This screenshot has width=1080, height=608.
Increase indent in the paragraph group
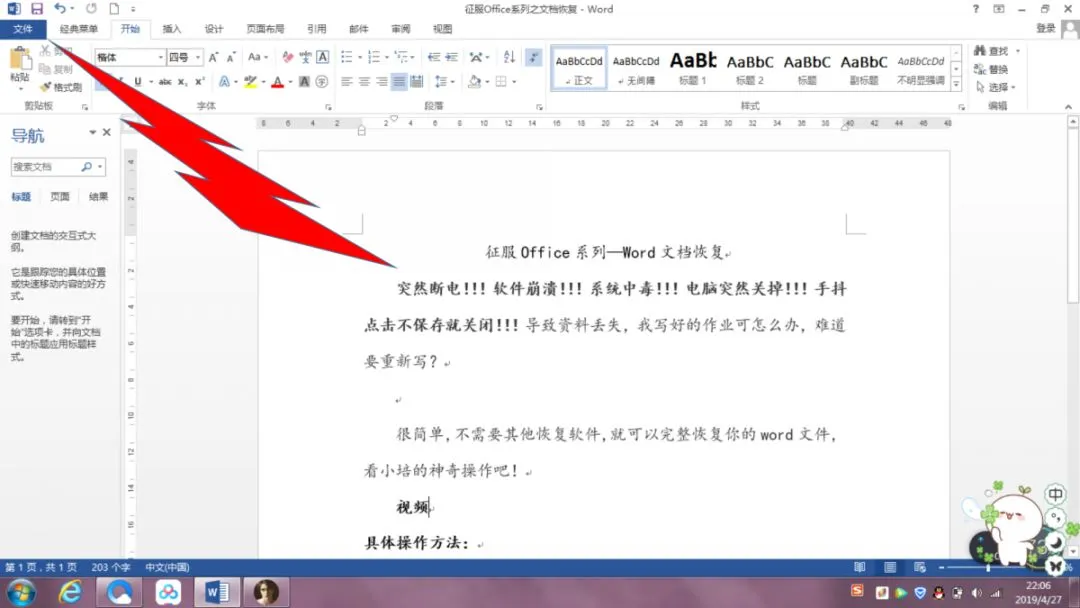pyautogui.click(x=452, y=57)
